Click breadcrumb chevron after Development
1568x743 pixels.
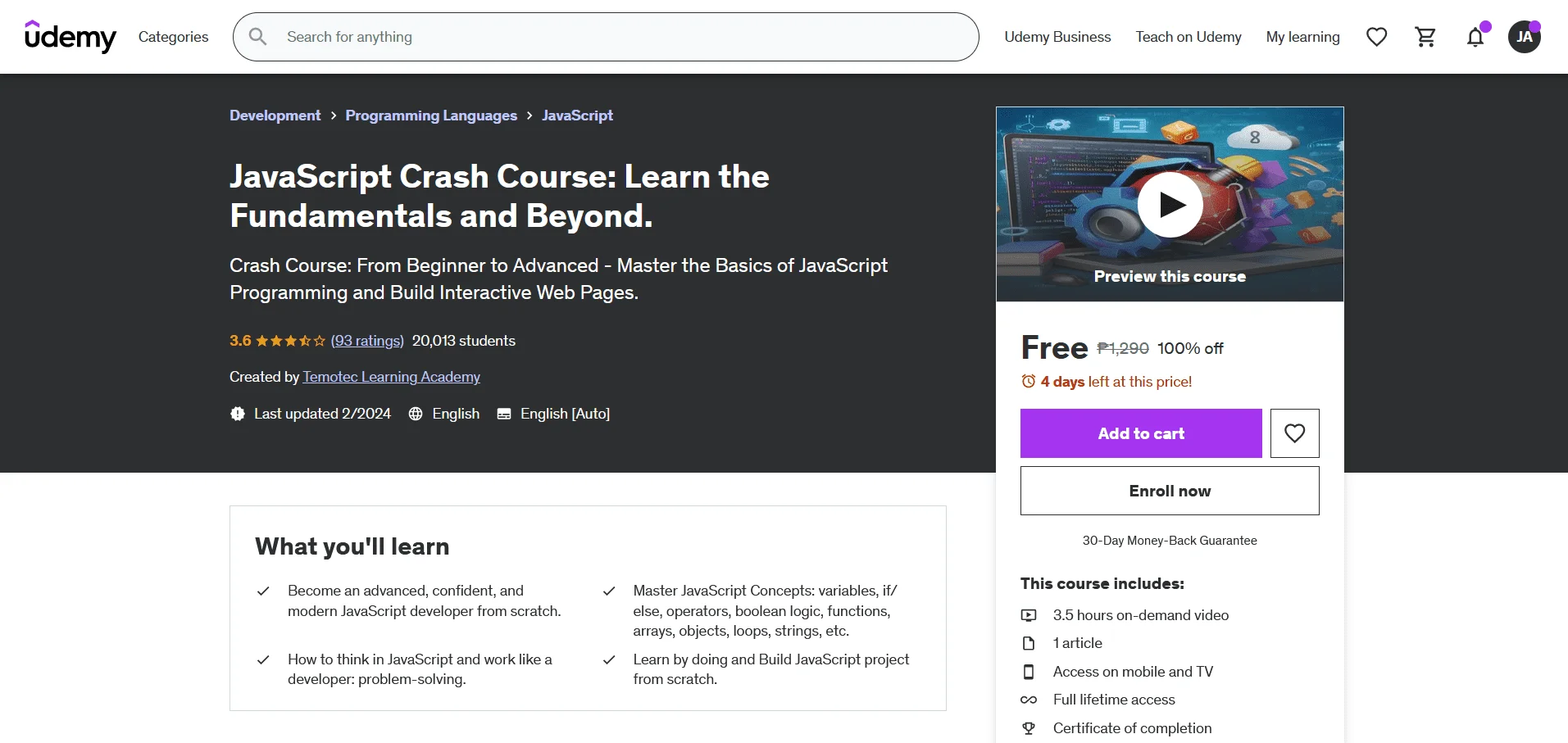[x=334, y=116]
